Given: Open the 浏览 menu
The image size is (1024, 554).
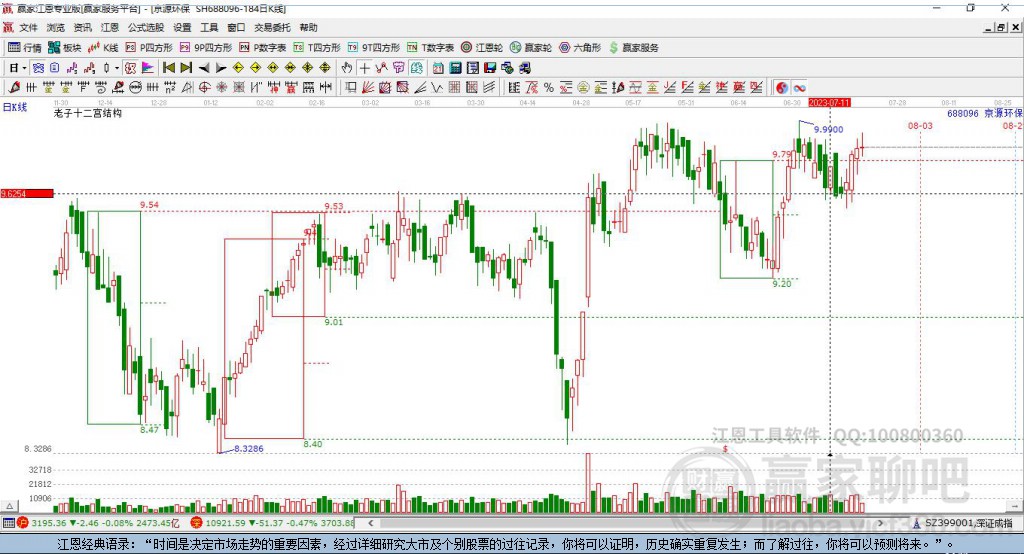Looking at the screenshot, I should click(x=56, y=27).
